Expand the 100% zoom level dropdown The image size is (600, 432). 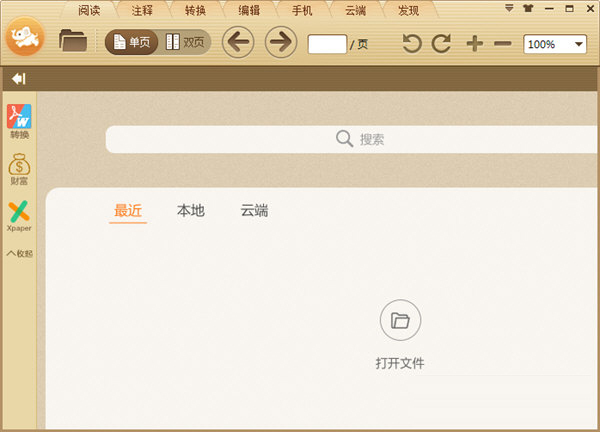point(579,44)
